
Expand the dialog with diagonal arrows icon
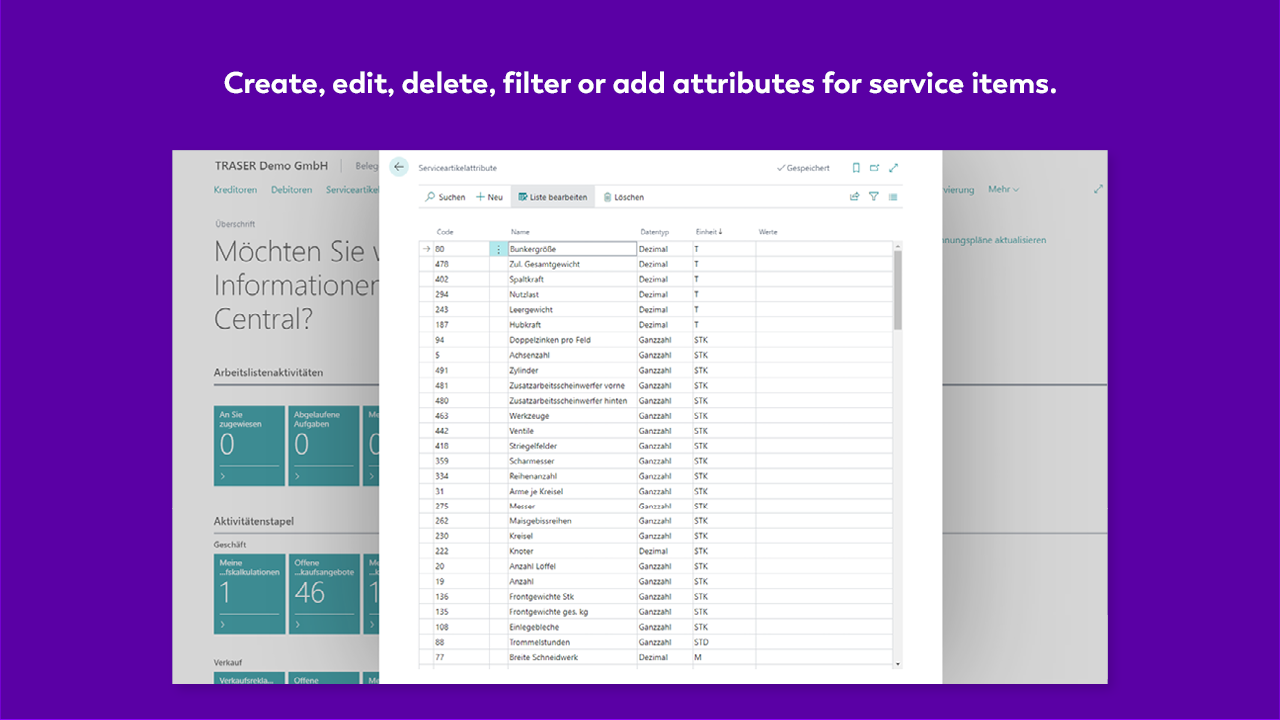pyautogui.click(x=893, y=168)
